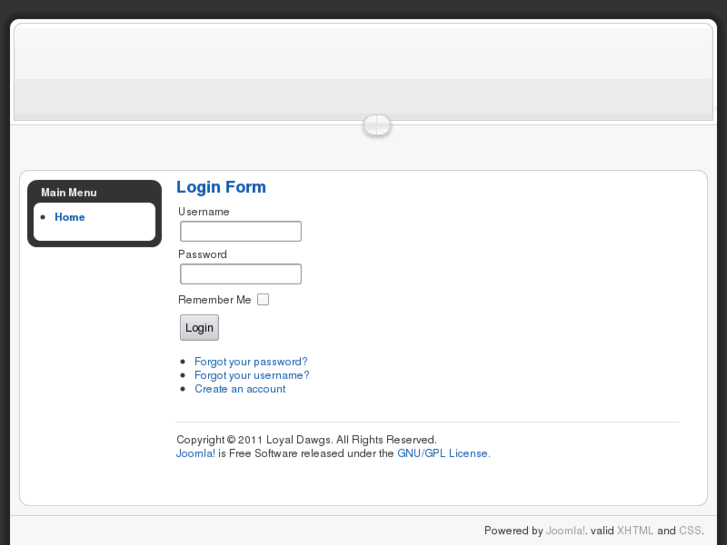This screenshot has width=727, height=545.
Task: Focus the Username input field
Action: tap(240, 231)
